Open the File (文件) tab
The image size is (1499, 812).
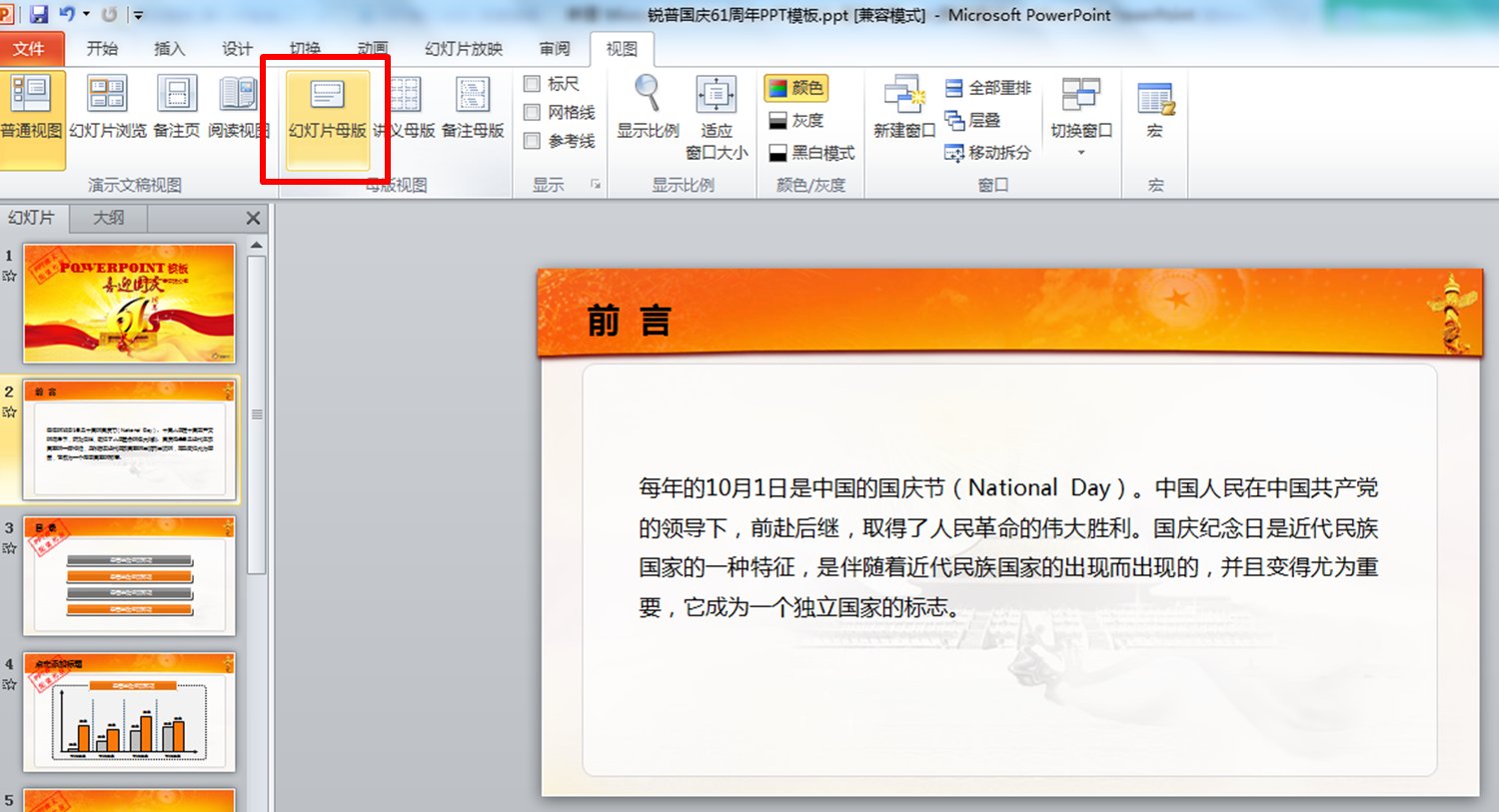30,48
